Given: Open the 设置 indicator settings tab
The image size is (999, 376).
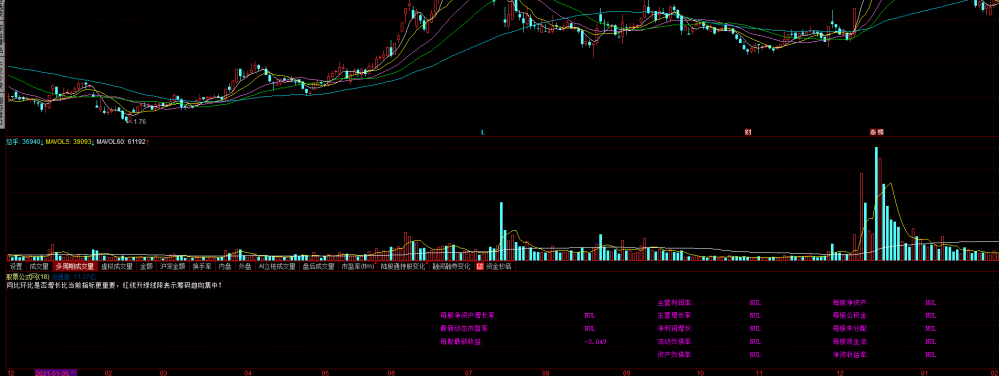Looking at the screenshot, I should (16, 266).
